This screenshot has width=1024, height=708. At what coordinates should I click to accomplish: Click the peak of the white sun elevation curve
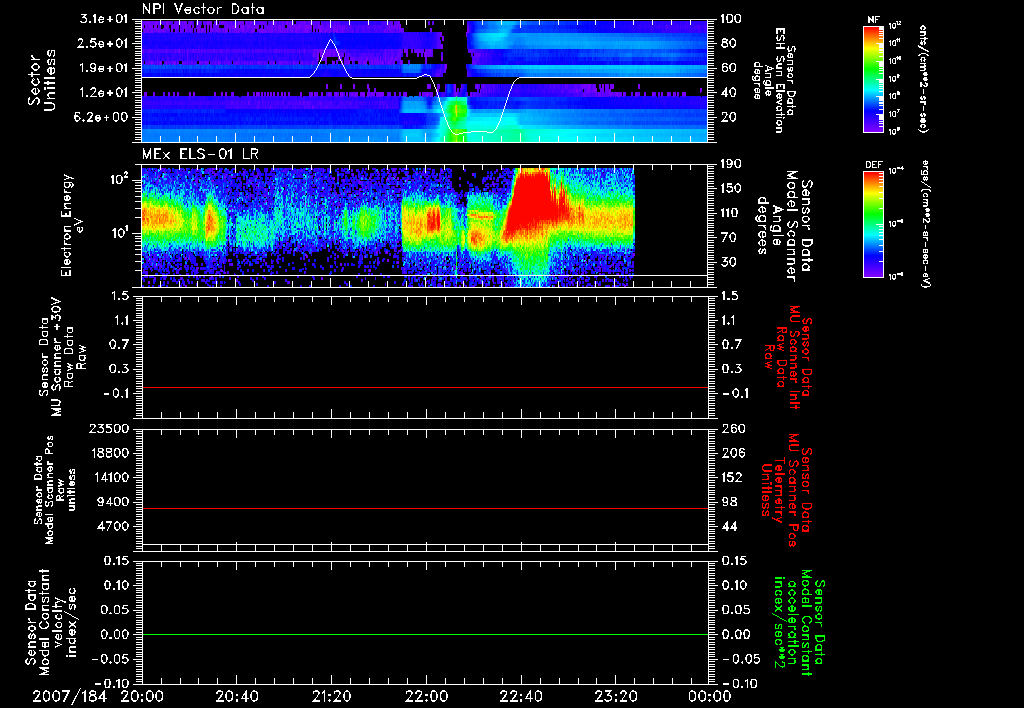pos(331,40)
